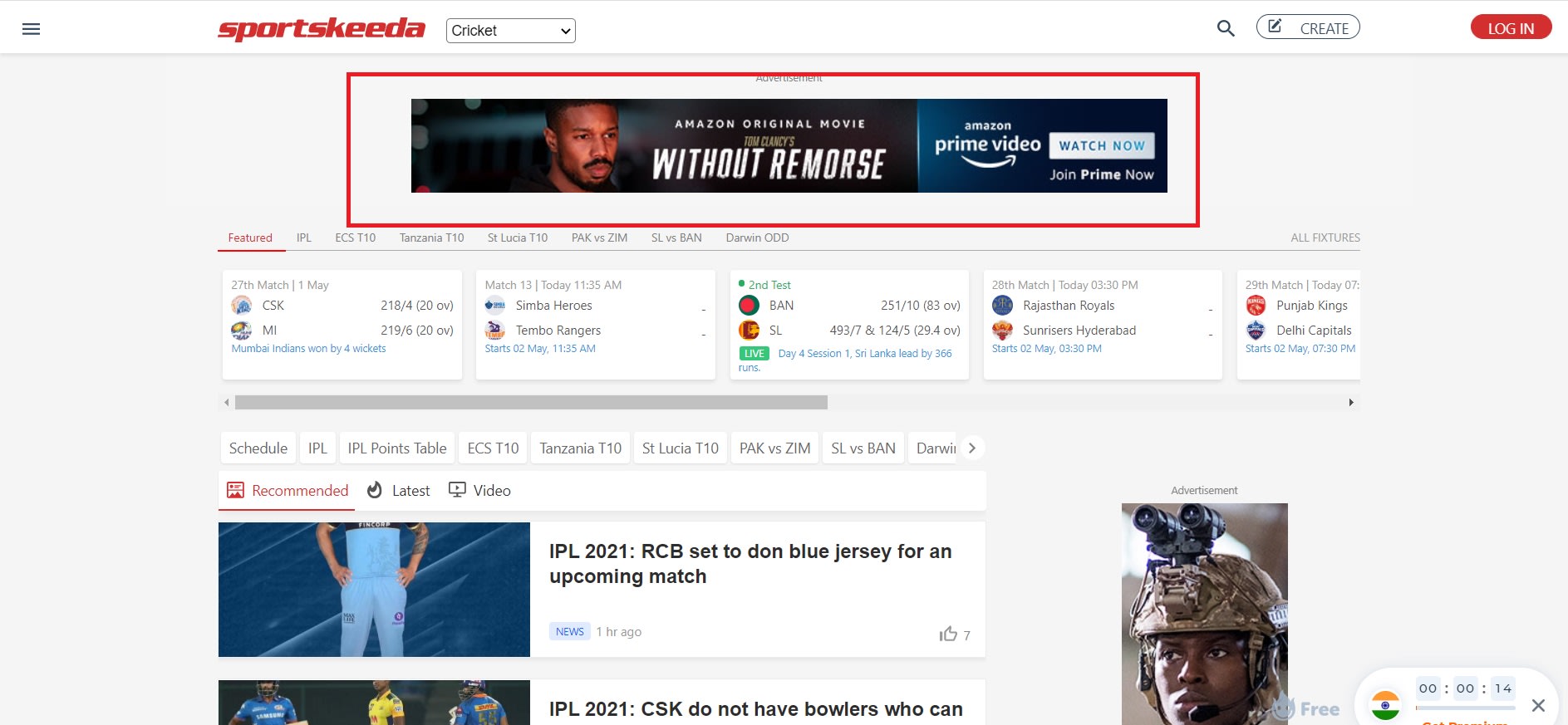The width and height of the screenshot is (1568, 725).
Task: Click Without Remorse banner ad
Action: tap(789, 146)
